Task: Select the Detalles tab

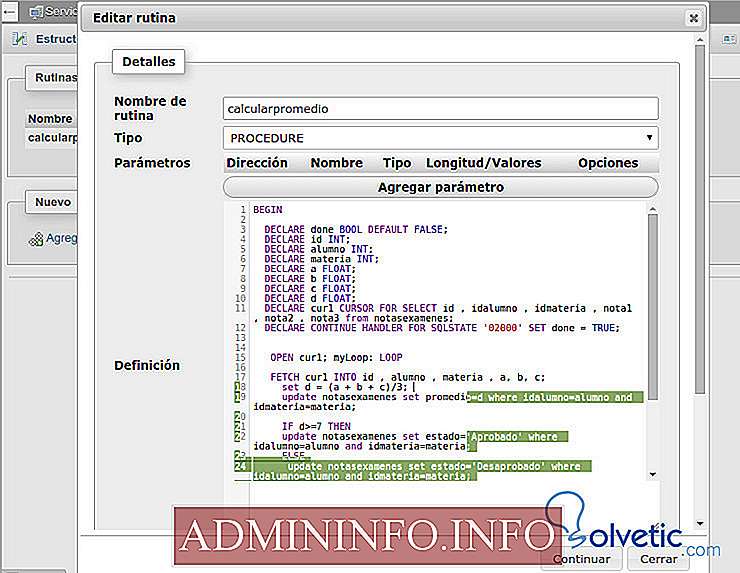Action: click(x=147, y=62)
